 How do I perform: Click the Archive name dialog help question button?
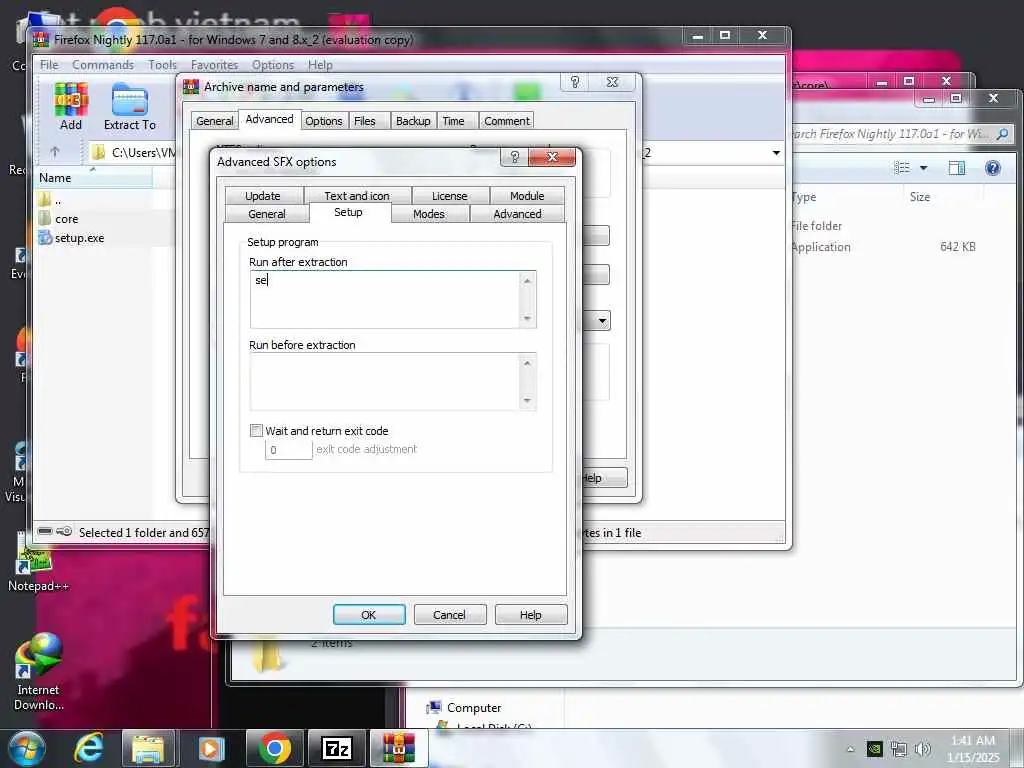point(575,82)
